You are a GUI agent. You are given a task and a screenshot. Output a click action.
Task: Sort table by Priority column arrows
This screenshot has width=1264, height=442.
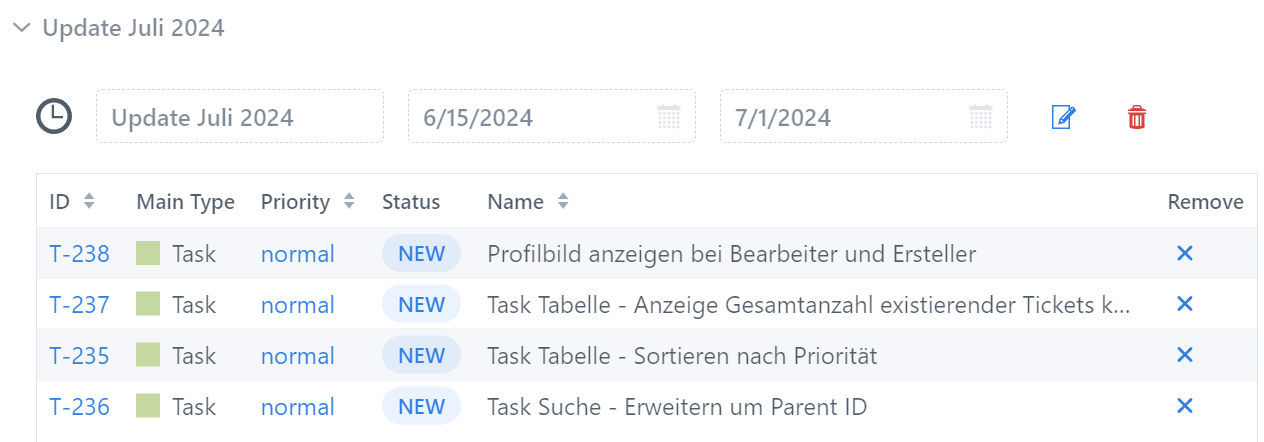pos(349,201)
